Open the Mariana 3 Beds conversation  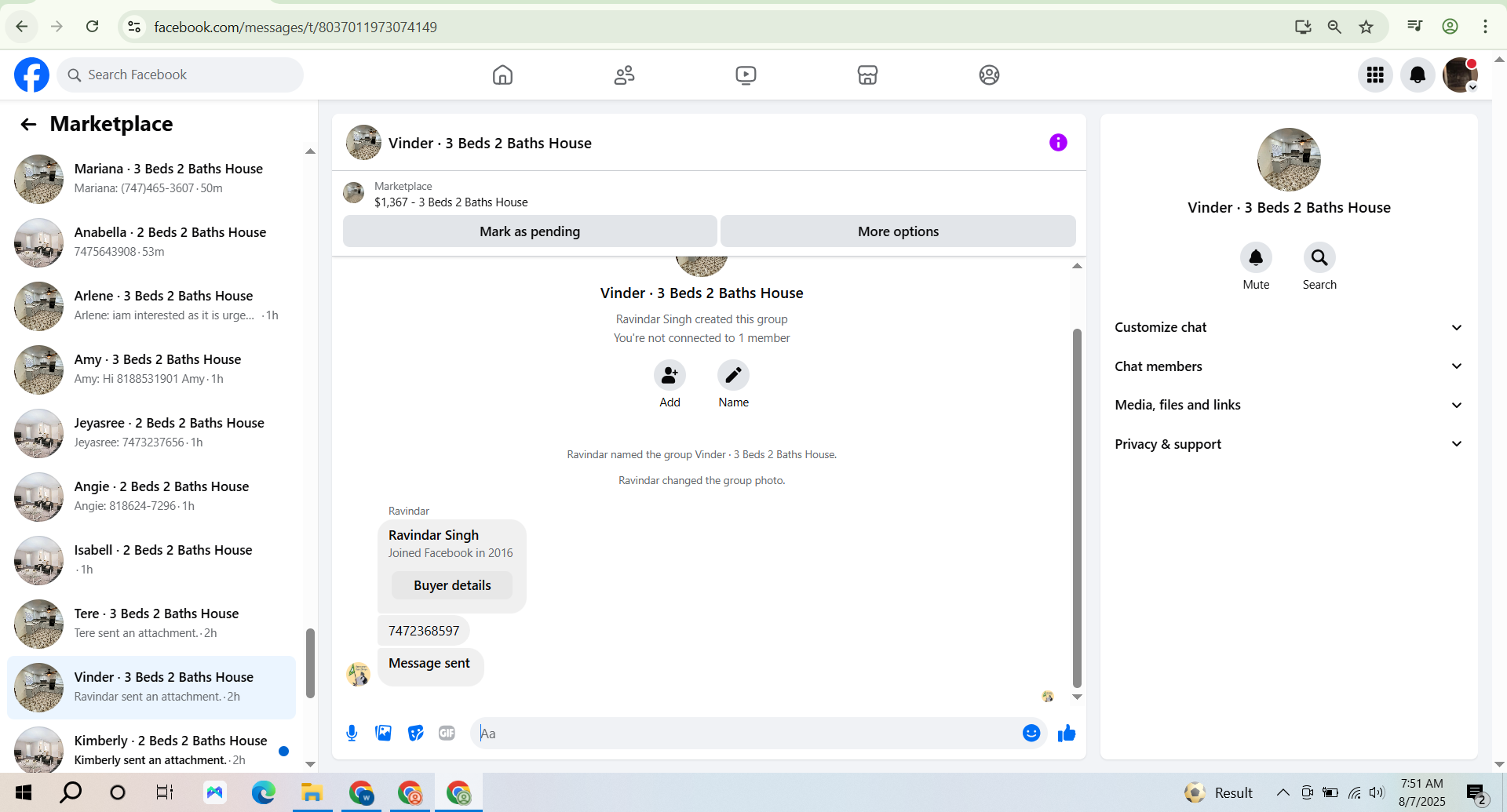point(151,179)
